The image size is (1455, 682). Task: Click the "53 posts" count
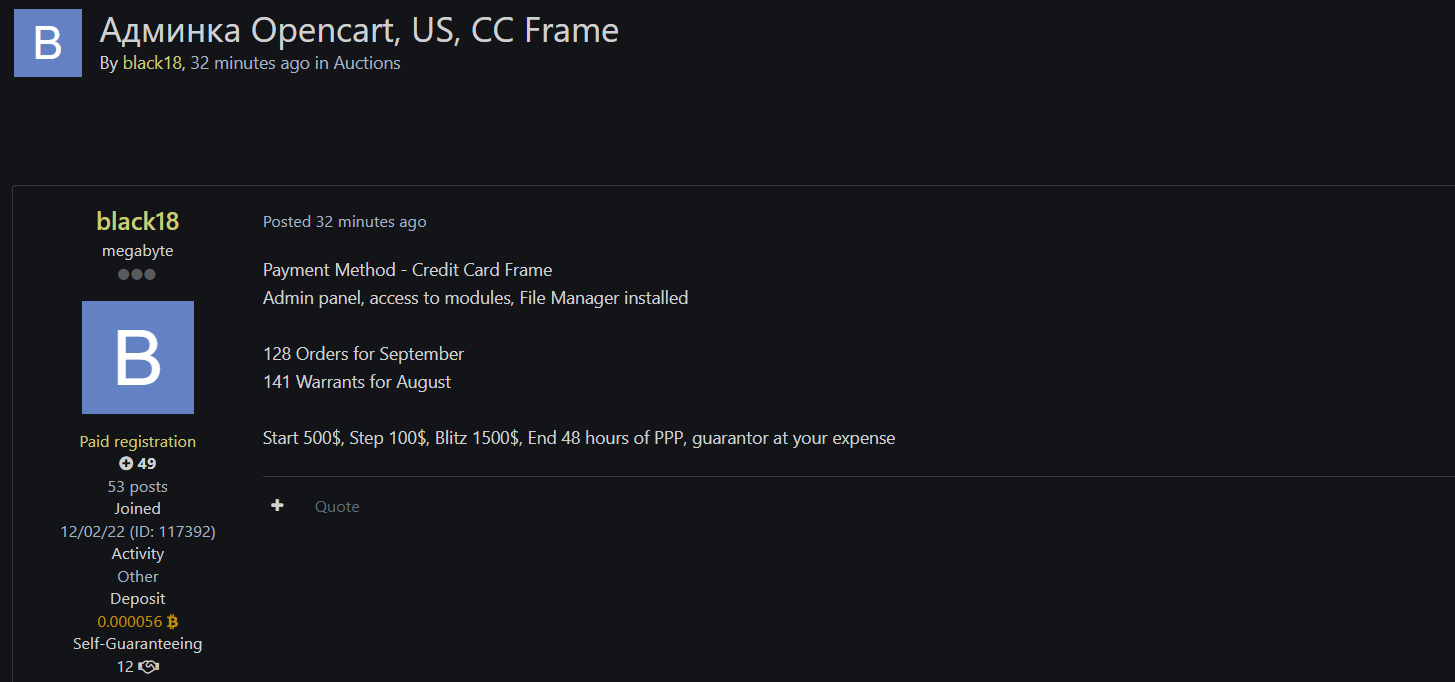click(138, 487)
